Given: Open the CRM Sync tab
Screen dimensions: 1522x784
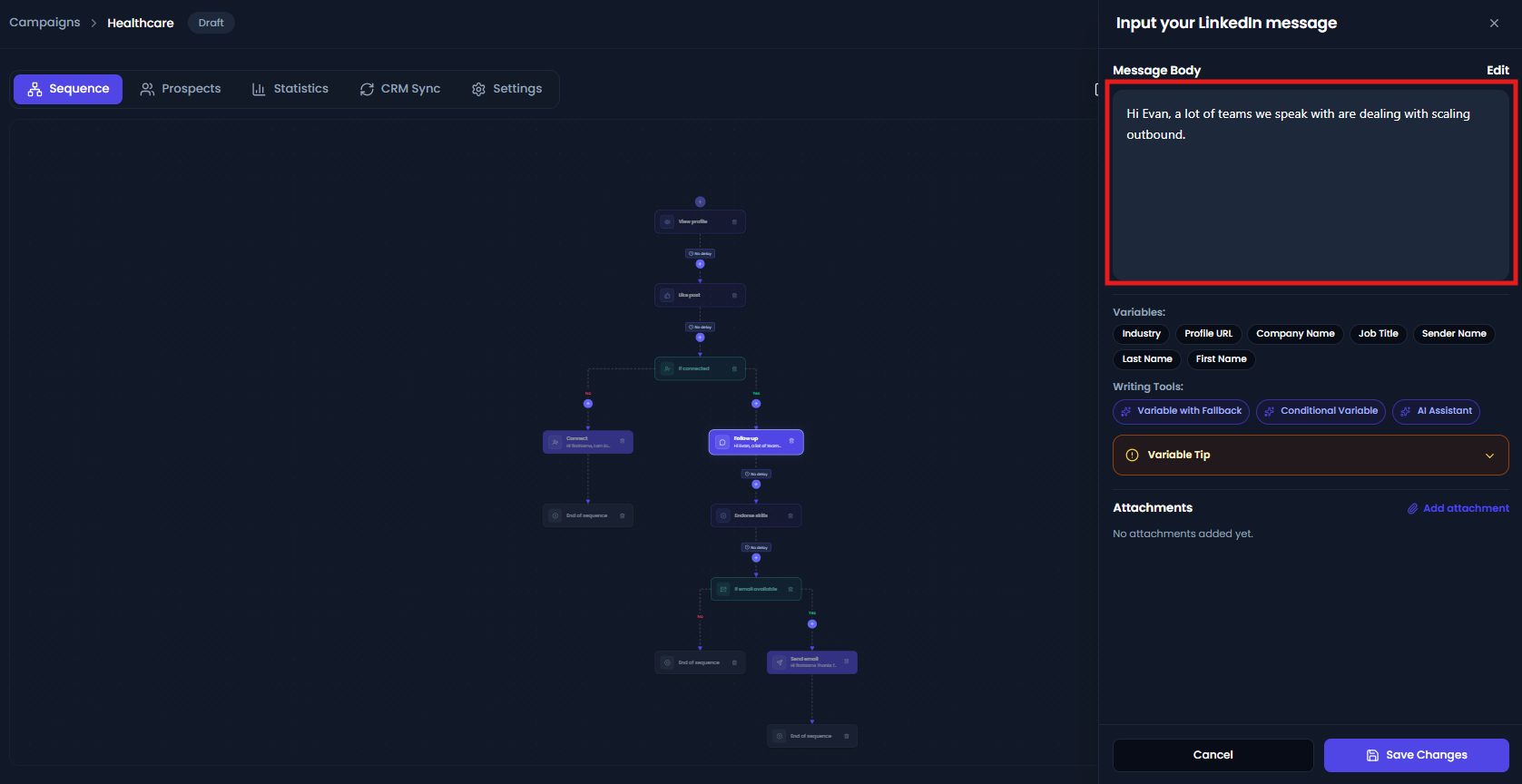Looking at the screenshot, I should point(400,89).
